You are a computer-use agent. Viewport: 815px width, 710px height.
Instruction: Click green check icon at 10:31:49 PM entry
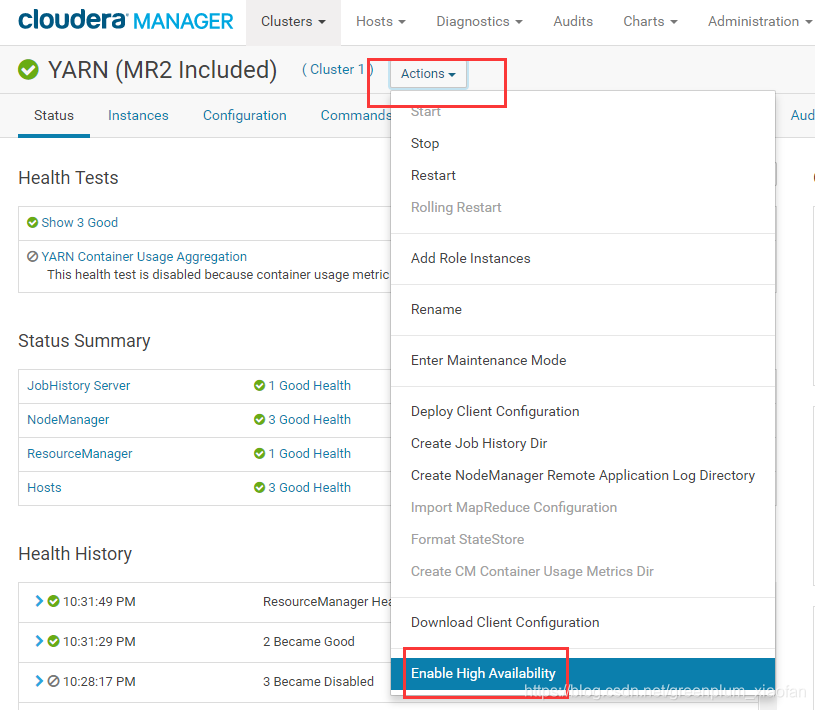click(x=53, y=601)
